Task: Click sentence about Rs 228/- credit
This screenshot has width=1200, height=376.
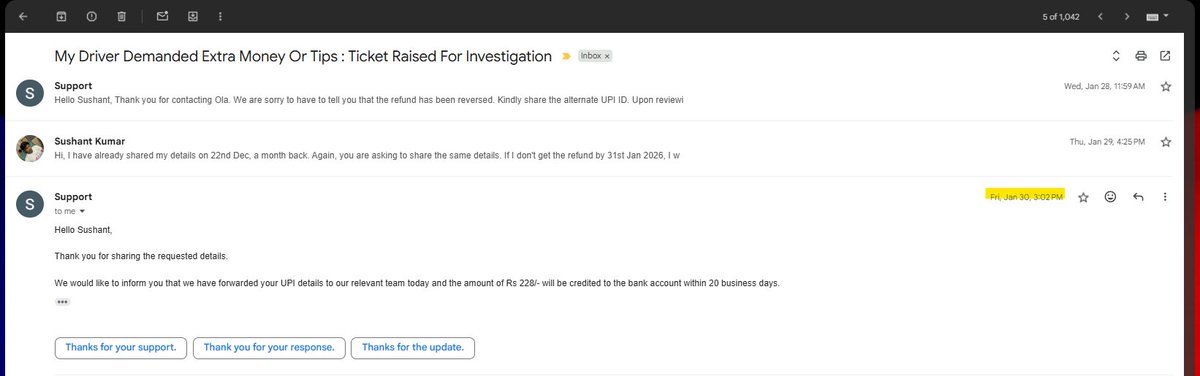Action: (x=417, y=283)
